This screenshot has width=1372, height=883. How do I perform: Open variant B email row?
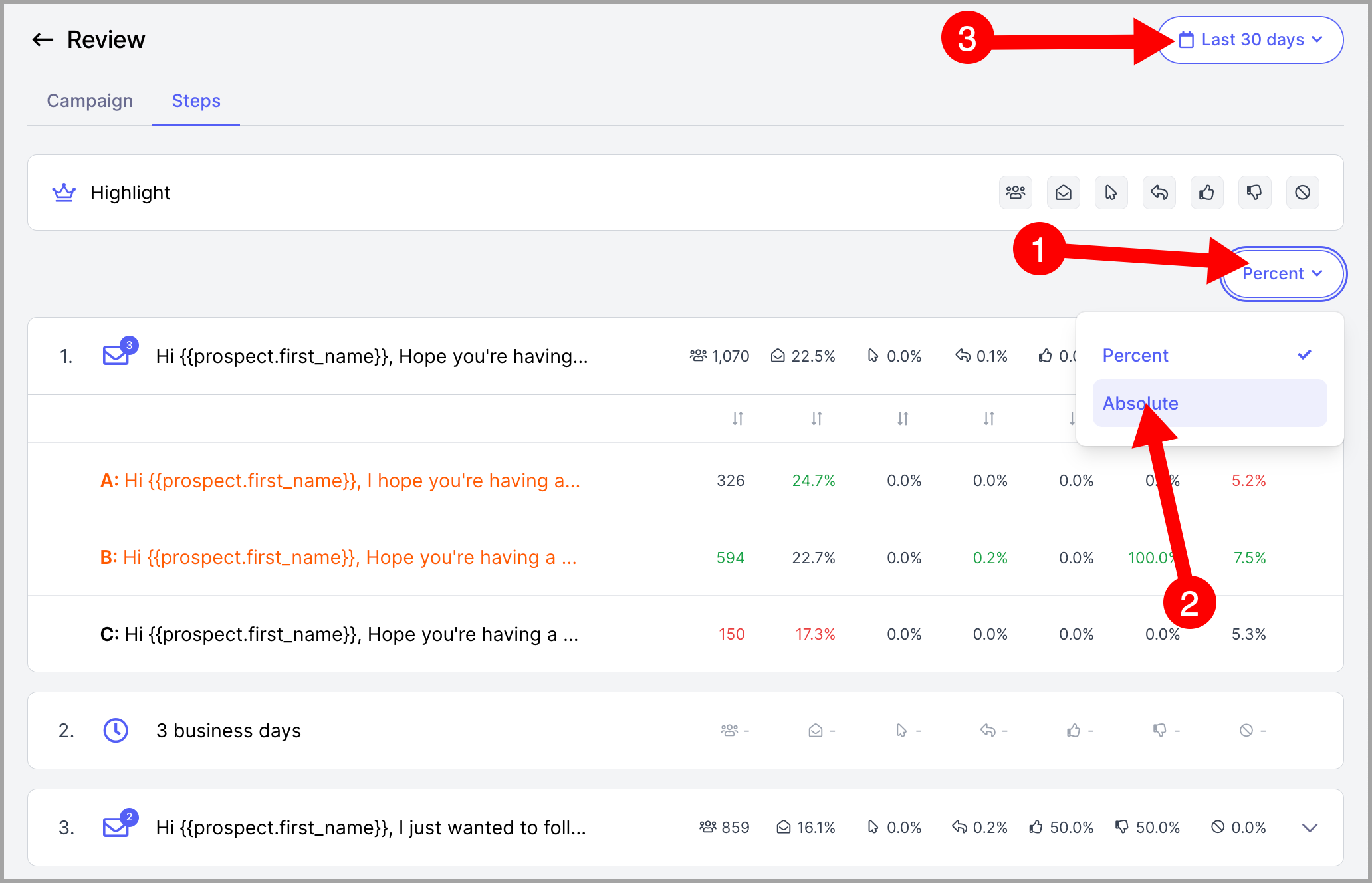tap(685, 557)
